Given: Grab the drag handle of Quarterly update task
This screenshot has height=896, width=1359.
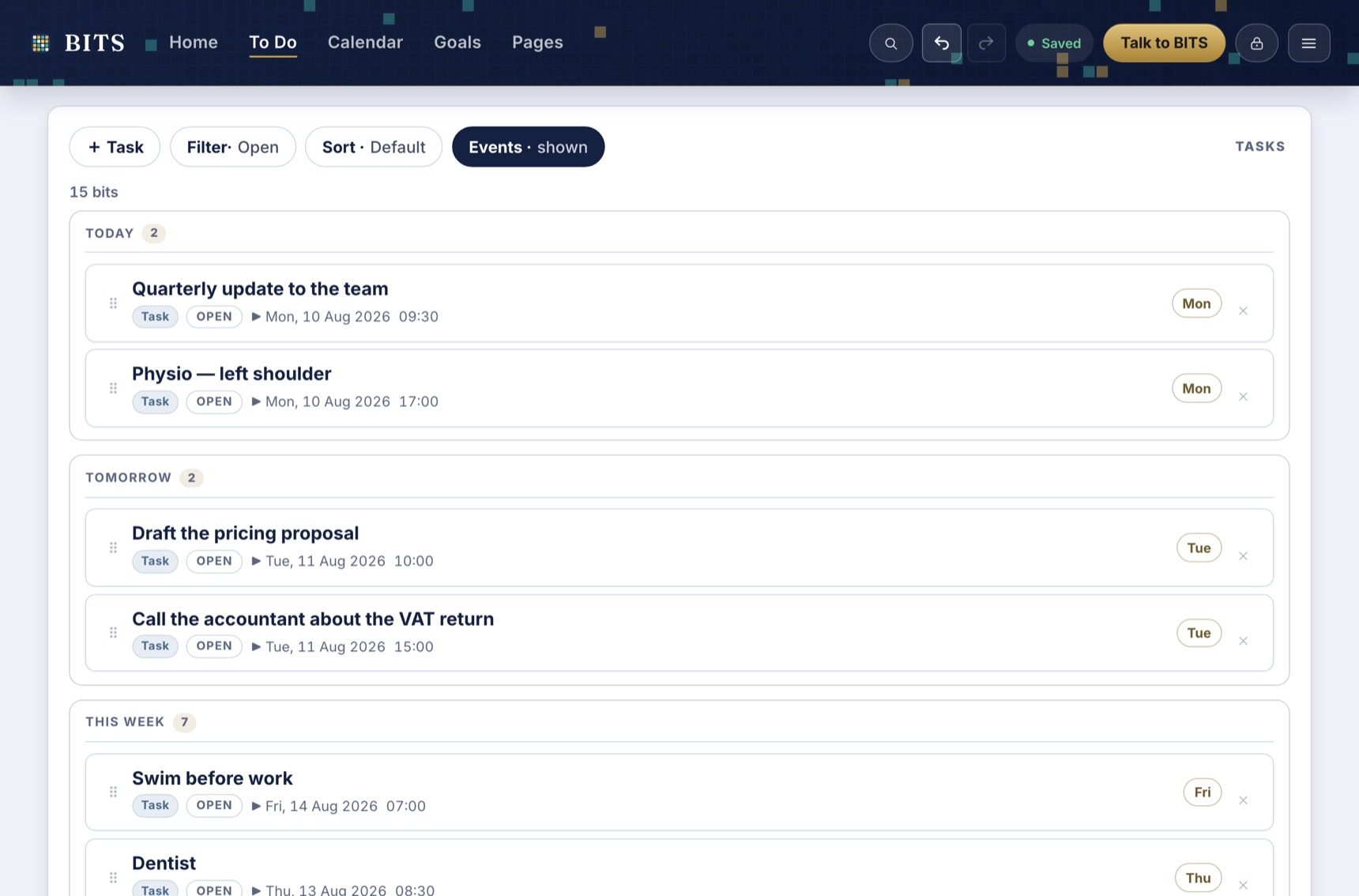Looking at the screenshot, I should (113, 303).
